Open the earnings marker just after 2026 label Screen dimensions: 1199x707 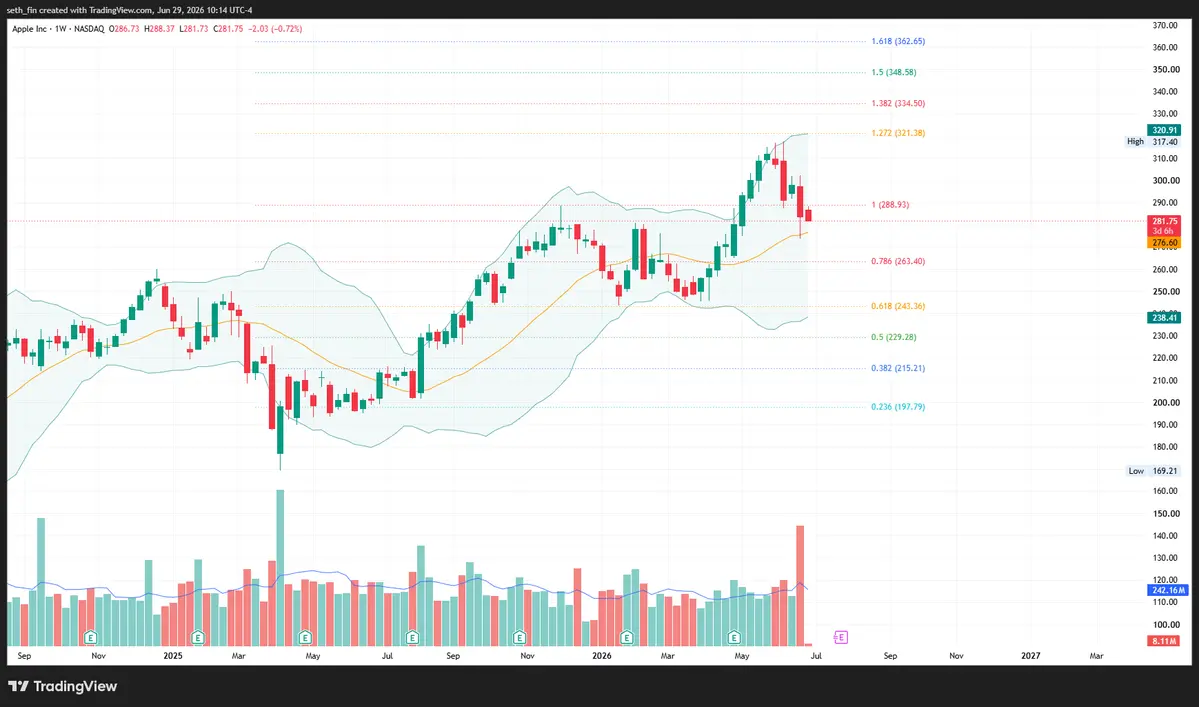pyautogui.click(x=627, y=637)
